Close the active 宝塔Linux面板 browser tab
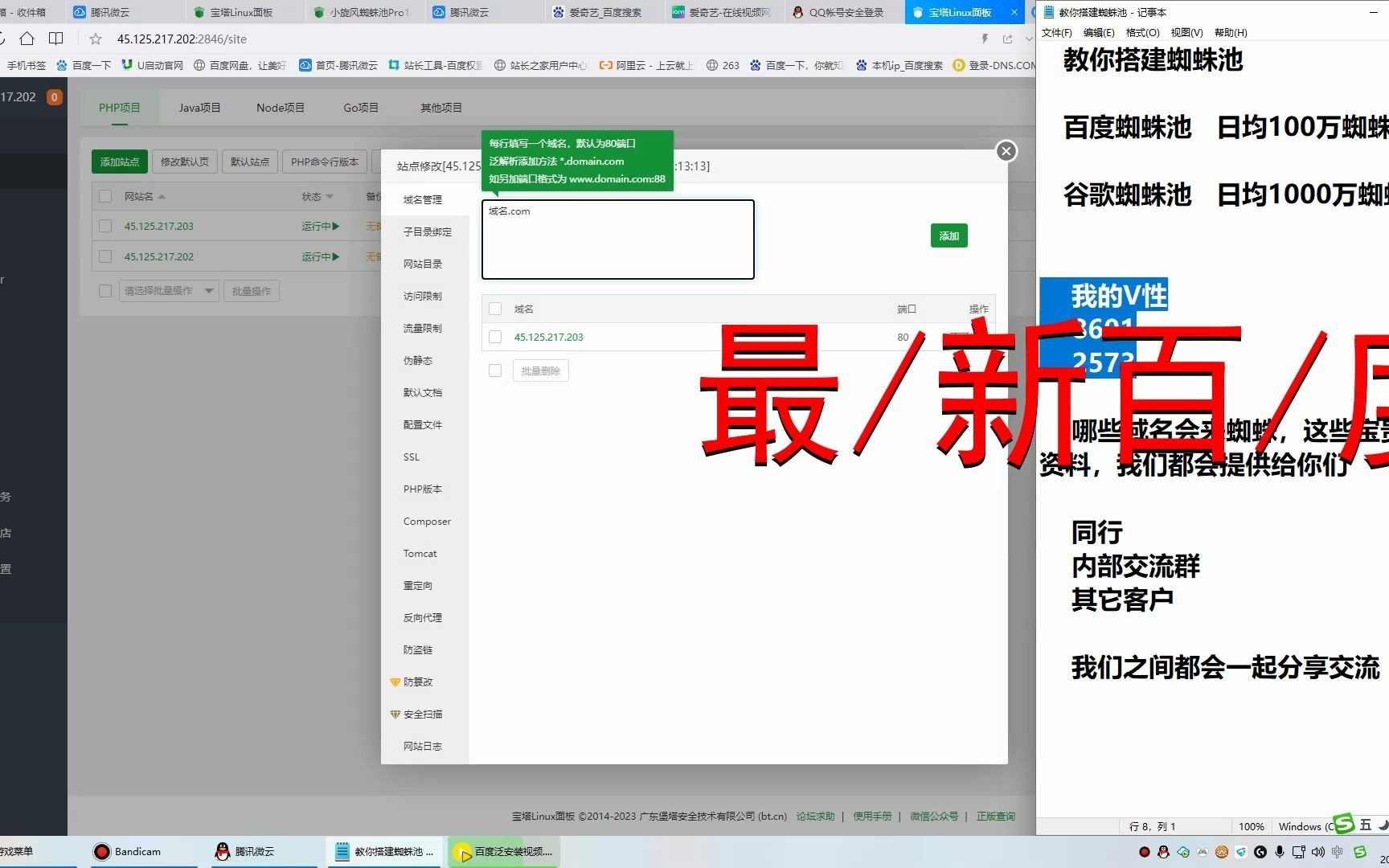The height and width of the screenshot is (868, 1389). [x=1014, y=12]
